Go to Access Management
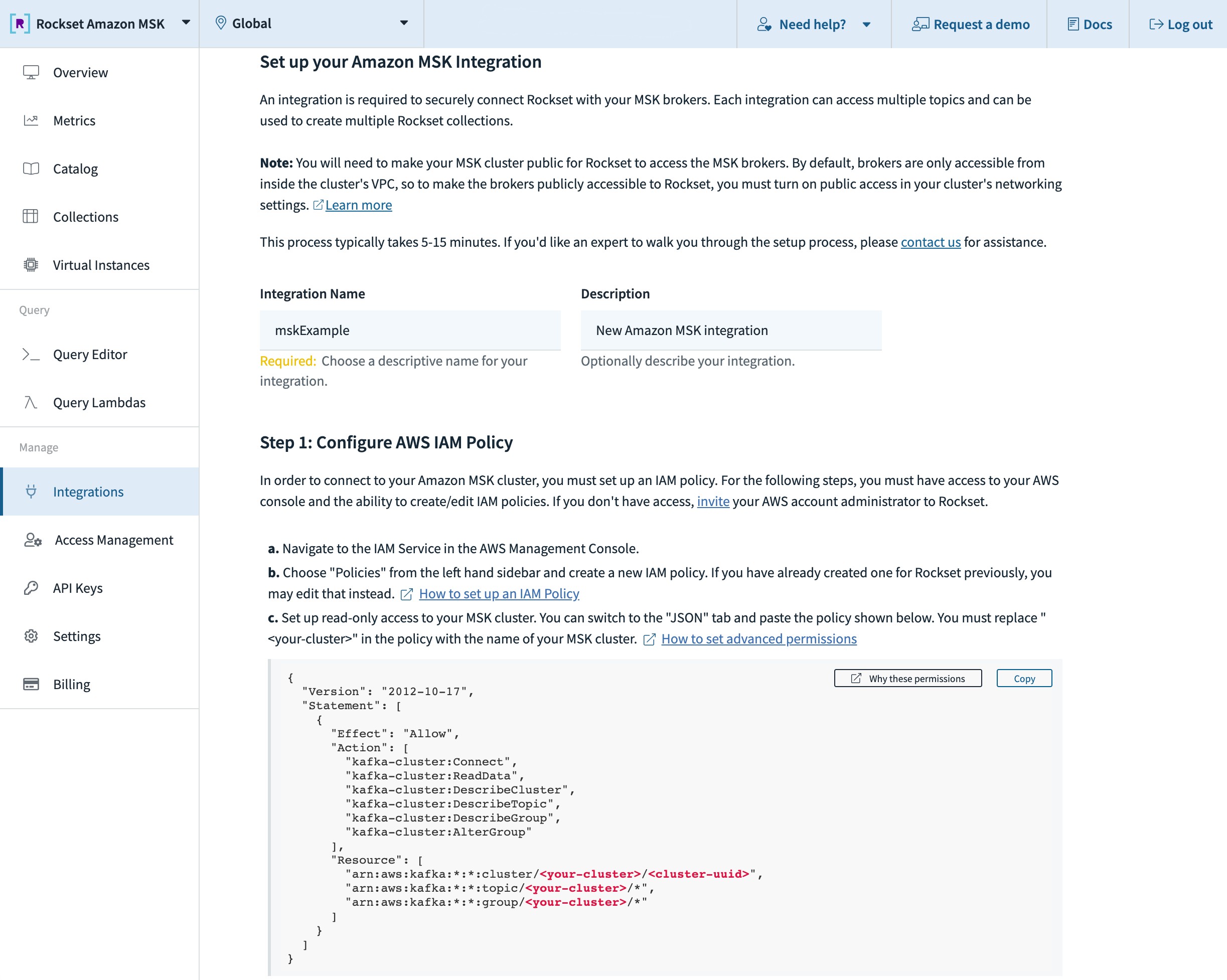Viewport: 1227px width, 980px height. click(x=114, y=540)
